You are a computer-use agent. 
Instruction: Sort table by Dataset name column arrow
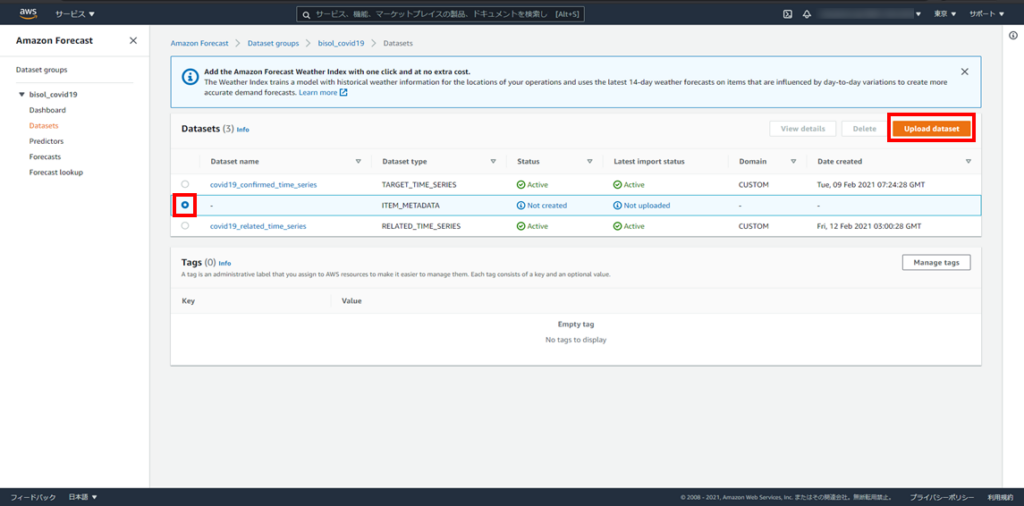coord(358,161)
